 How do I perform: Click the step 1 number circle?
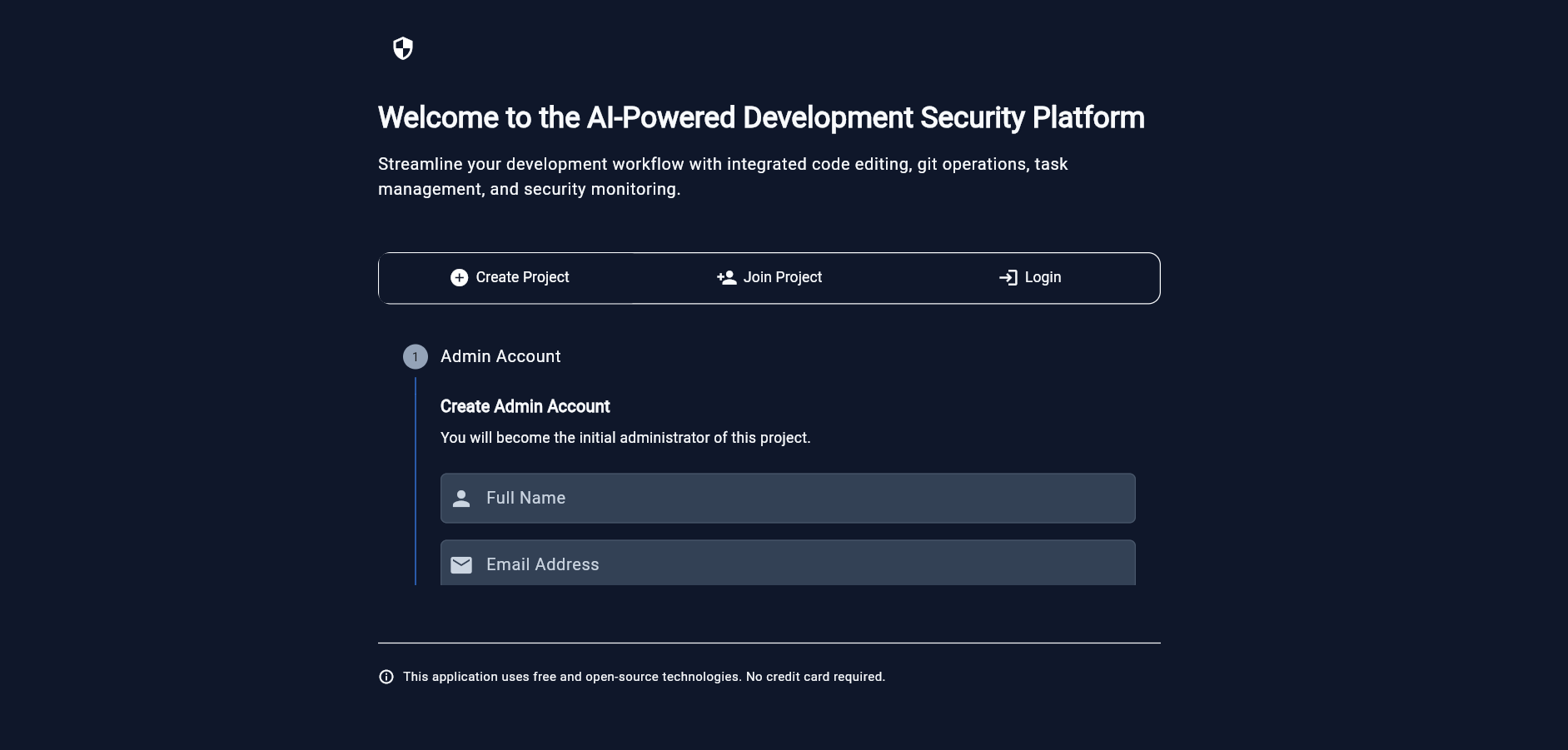pos(416,357)
